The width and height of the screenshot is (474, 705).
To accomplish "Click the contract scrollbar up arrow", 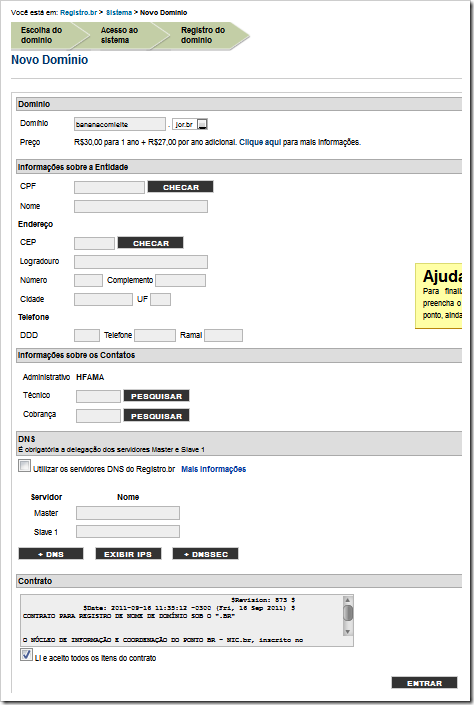I will (347, 601).
